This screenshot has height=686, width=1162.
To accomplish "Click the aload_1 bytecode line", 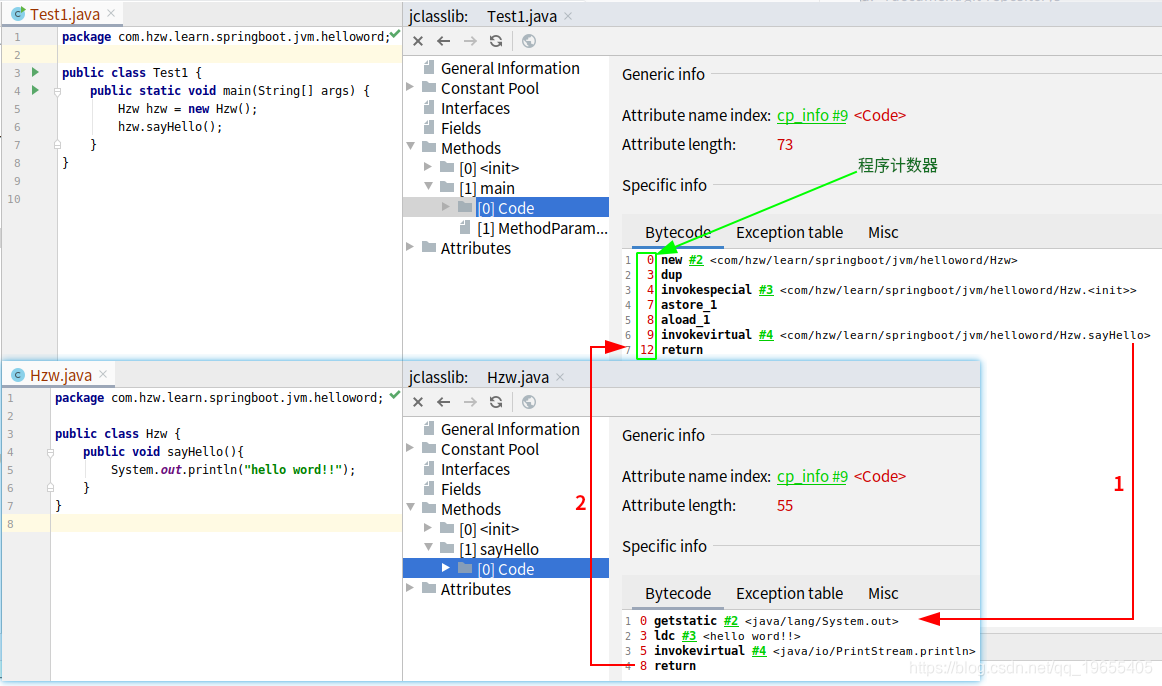I will (x=685, y=319).
